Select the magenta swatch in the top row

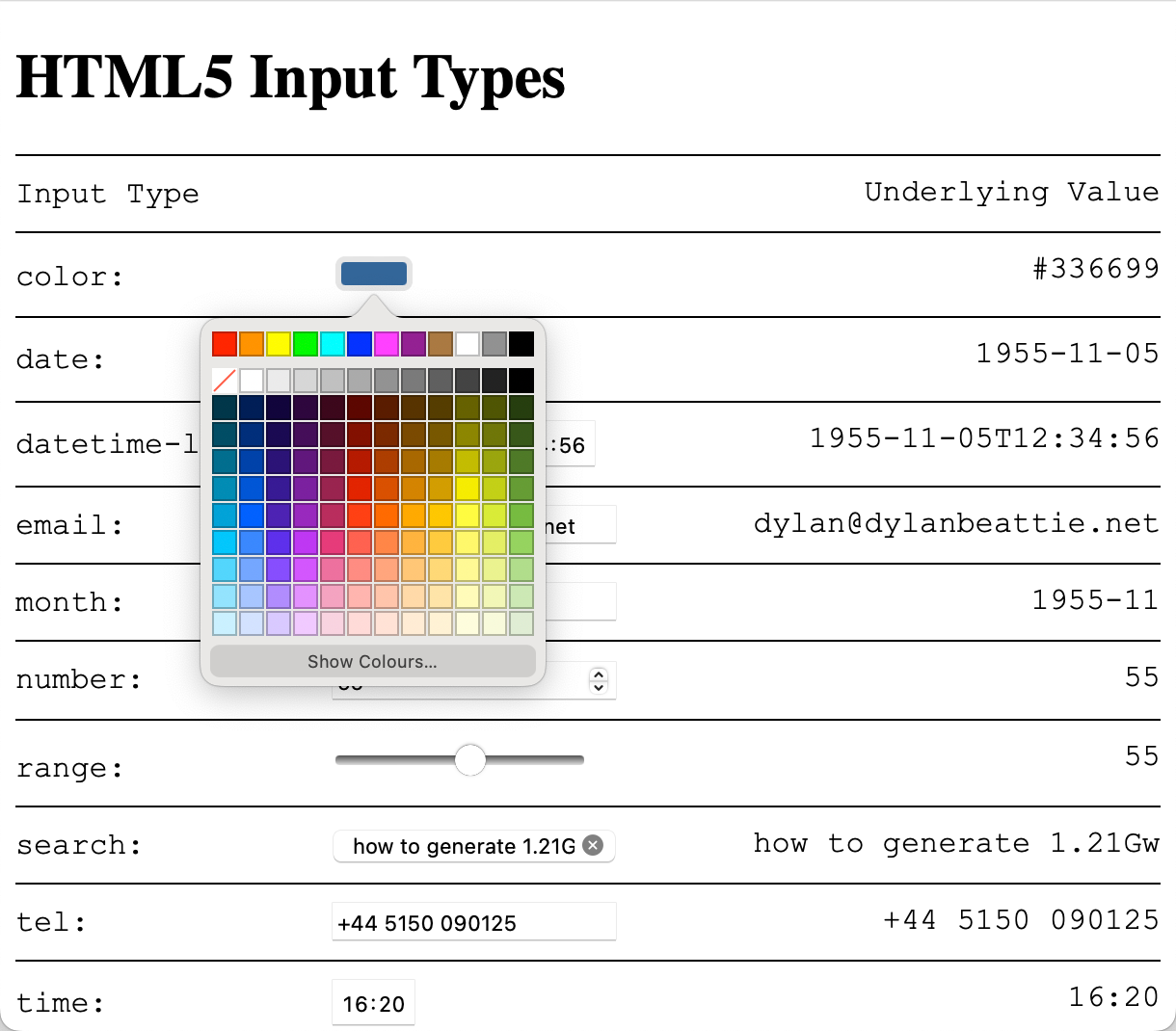tap(386, 343)
